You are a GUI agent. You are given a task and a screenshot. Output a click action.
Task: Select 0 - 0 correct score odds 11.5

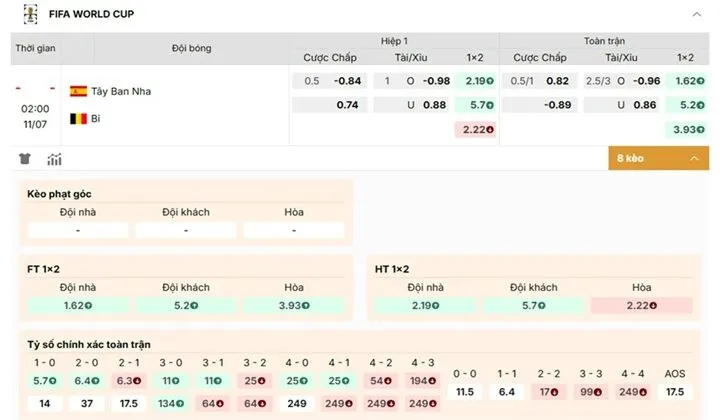pyautogui.click(x=465, y=392)
